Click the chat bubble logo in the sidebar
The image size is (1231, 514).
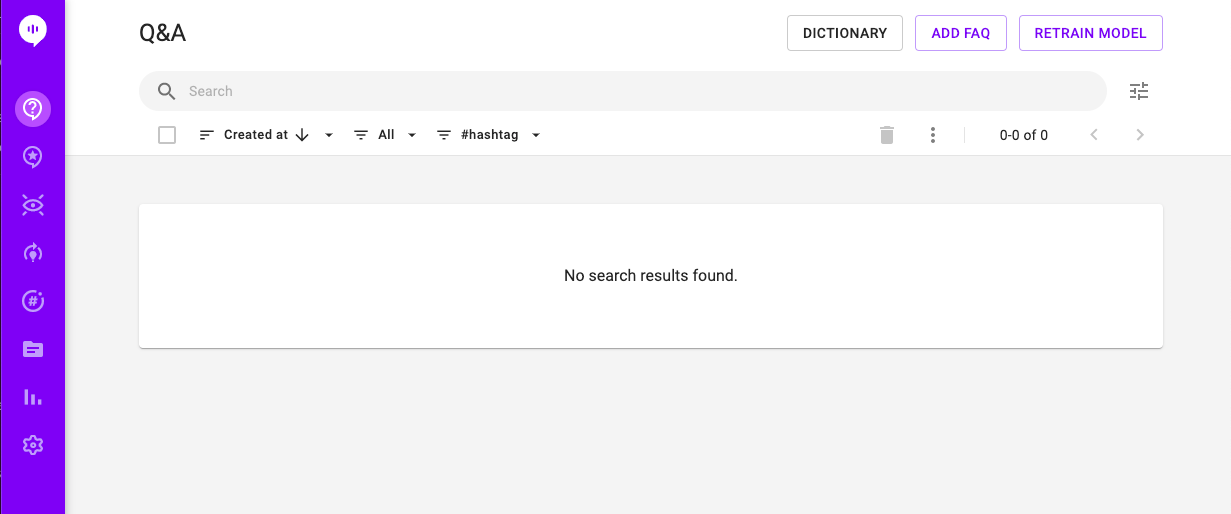(33, 31)
